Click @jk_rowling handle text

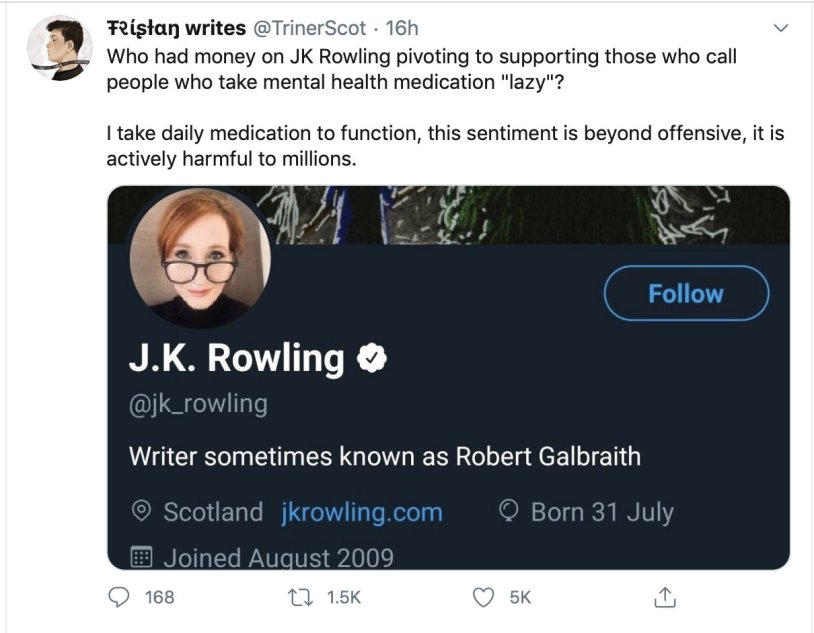pos(196,403)
